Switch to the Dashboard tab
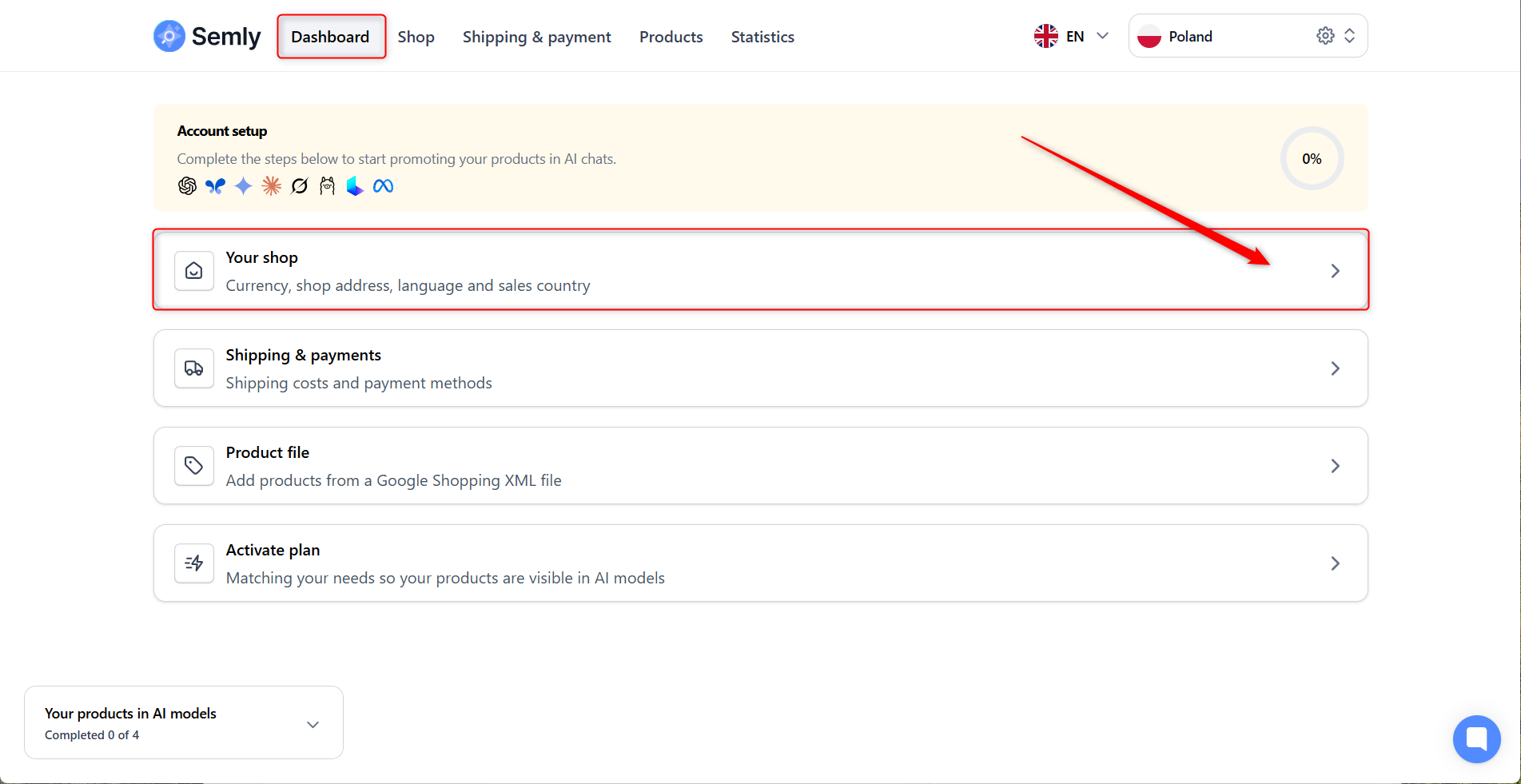The width and height of the screenshot is (1521, 784). tap(330, 37)
